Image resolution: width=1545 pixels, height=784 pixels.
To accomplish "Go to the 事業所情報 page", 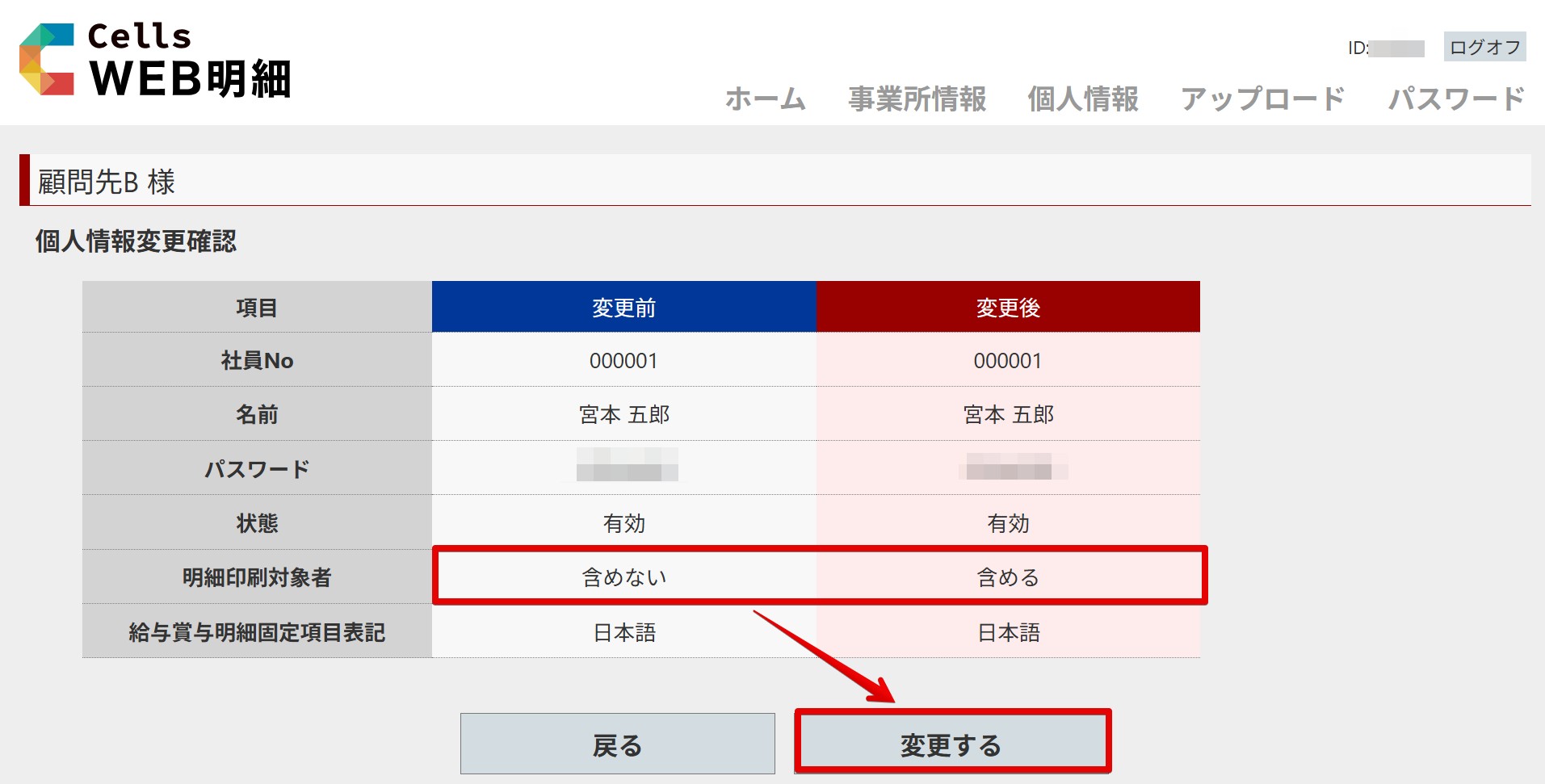I will [917, 99].
